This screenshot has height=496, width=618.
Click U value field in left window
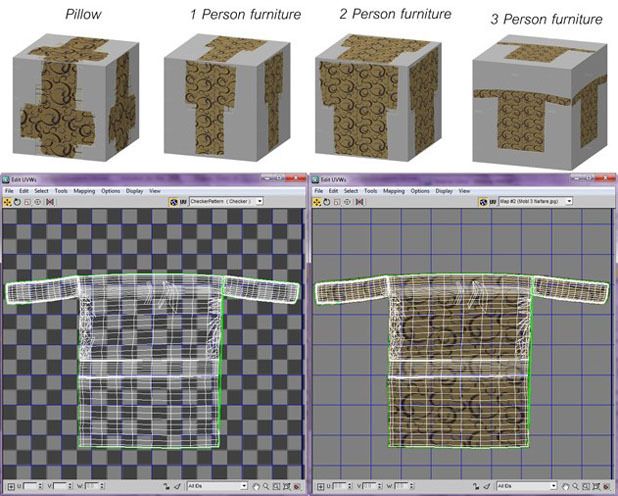pos(30,486)
